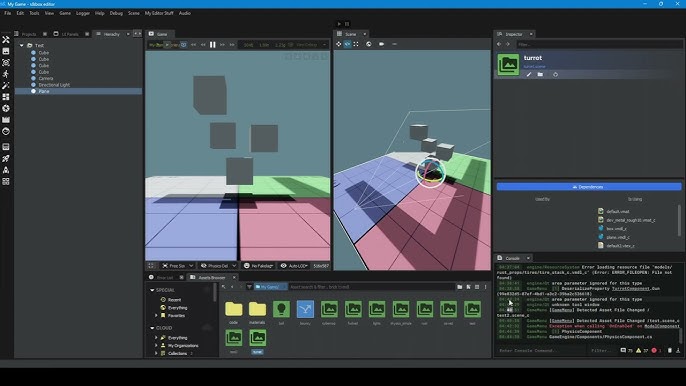Open the Tools menu
This screenshot has width=686, height=386.
coord(34,13)
